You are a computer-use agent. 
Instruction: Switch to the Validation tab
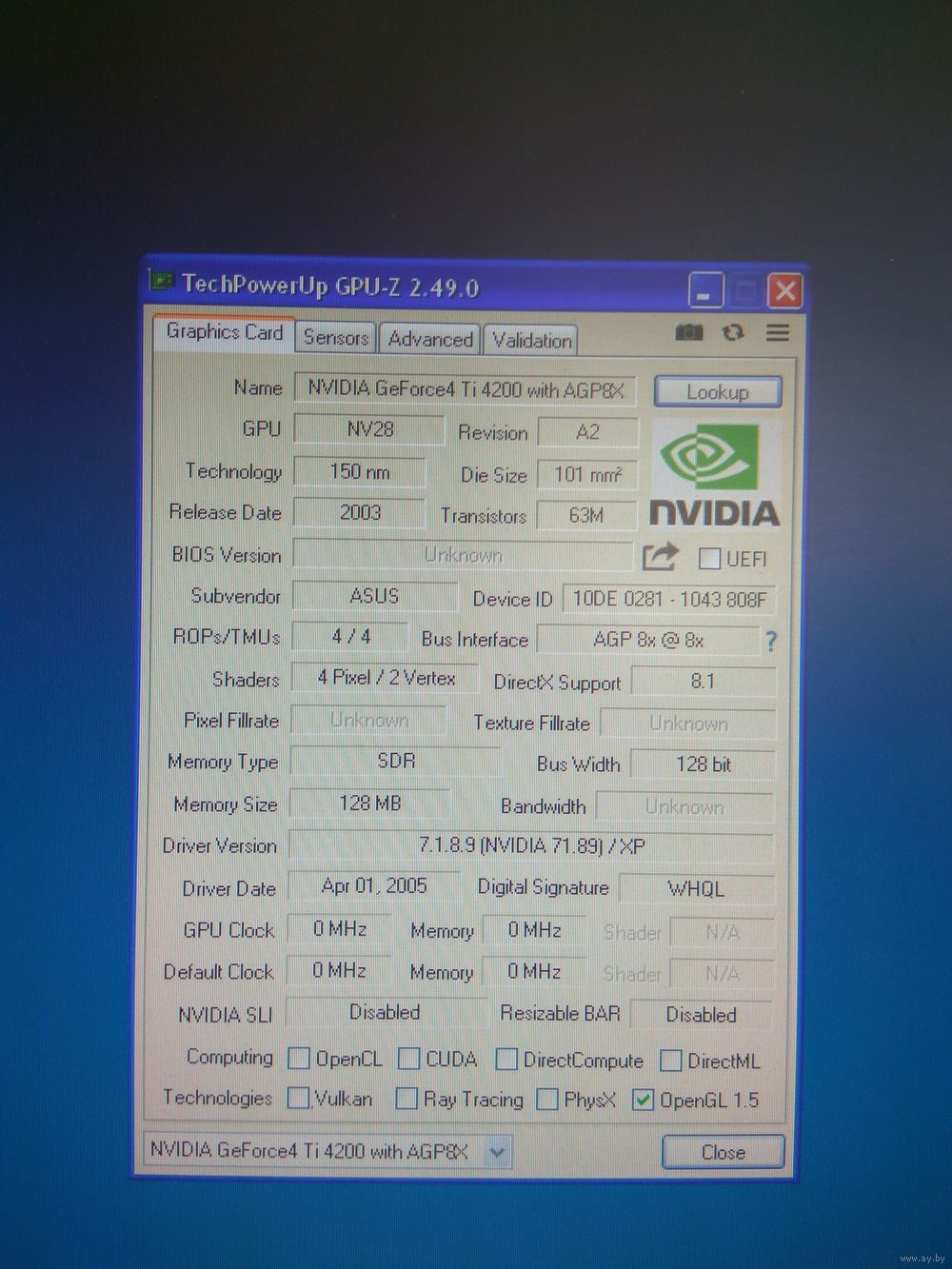(531, 340)
